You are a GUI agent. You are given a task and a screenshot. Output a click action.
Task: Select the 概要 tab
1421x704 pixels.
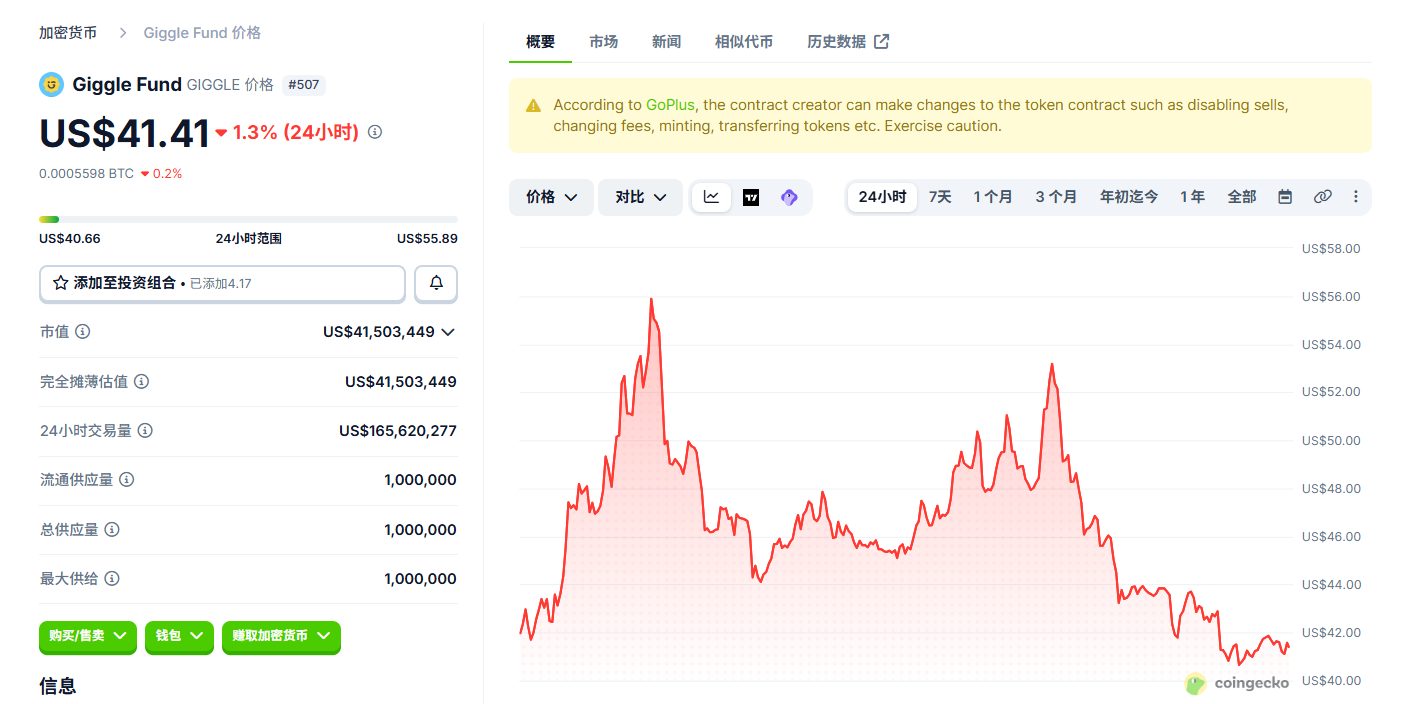(x=540, y=41)
